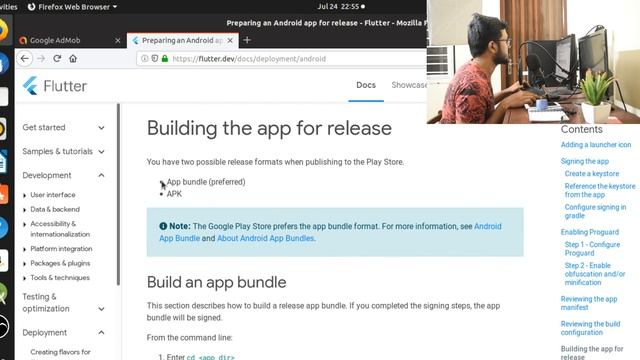640x360 pixels.
Task: Close the Preparing an Android app tab
Action: tap(230, 40)
